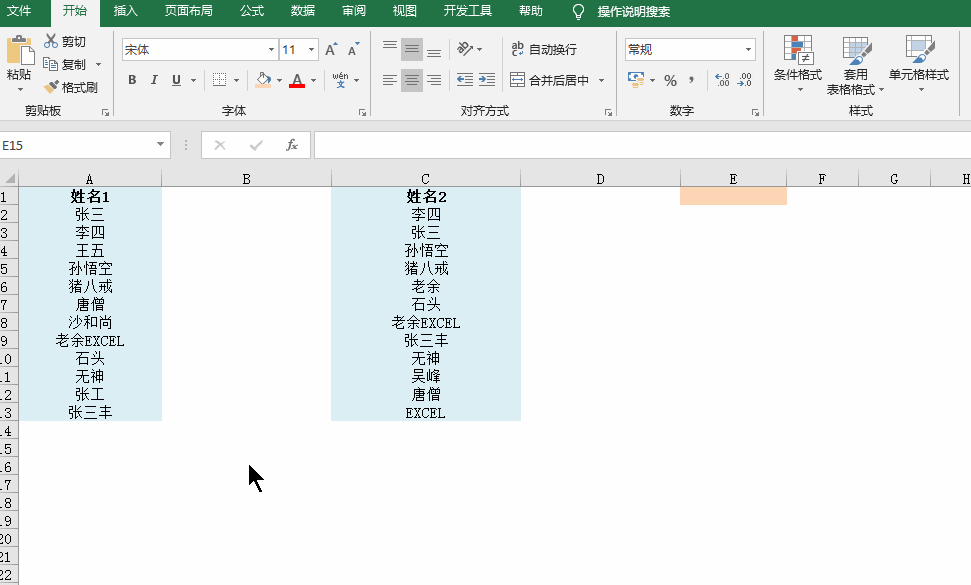Open the clipboard group dialog launcher

tap(105, 113)
